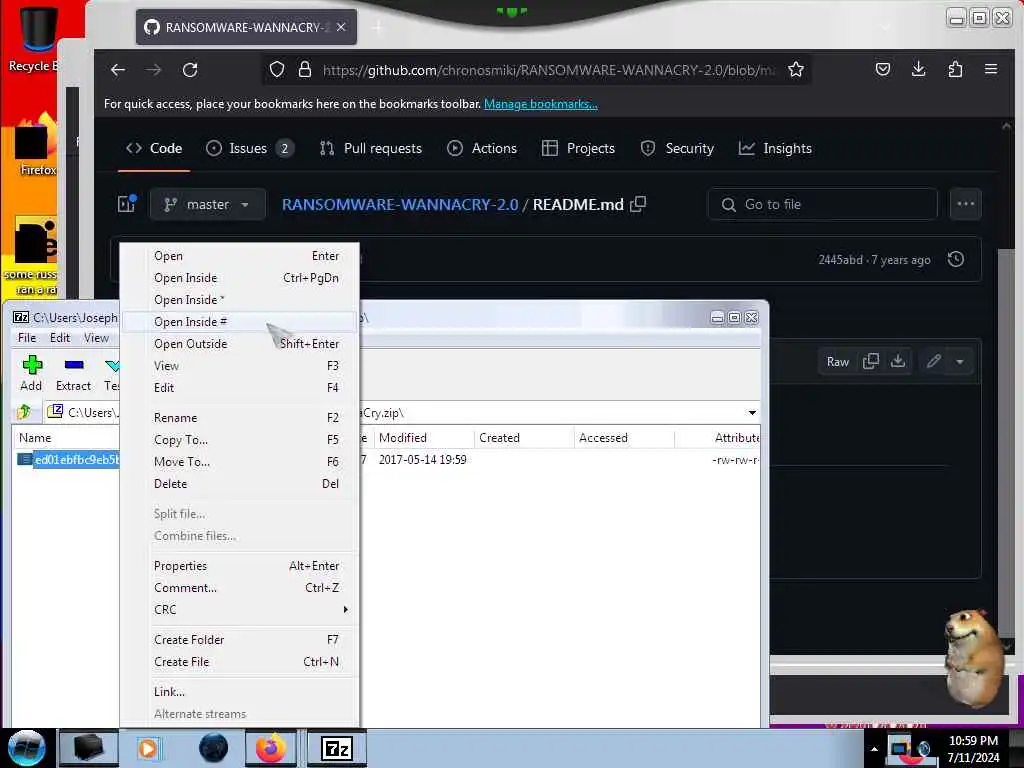Open Recycle Bin desktop icon

click(x=34, y=37)
